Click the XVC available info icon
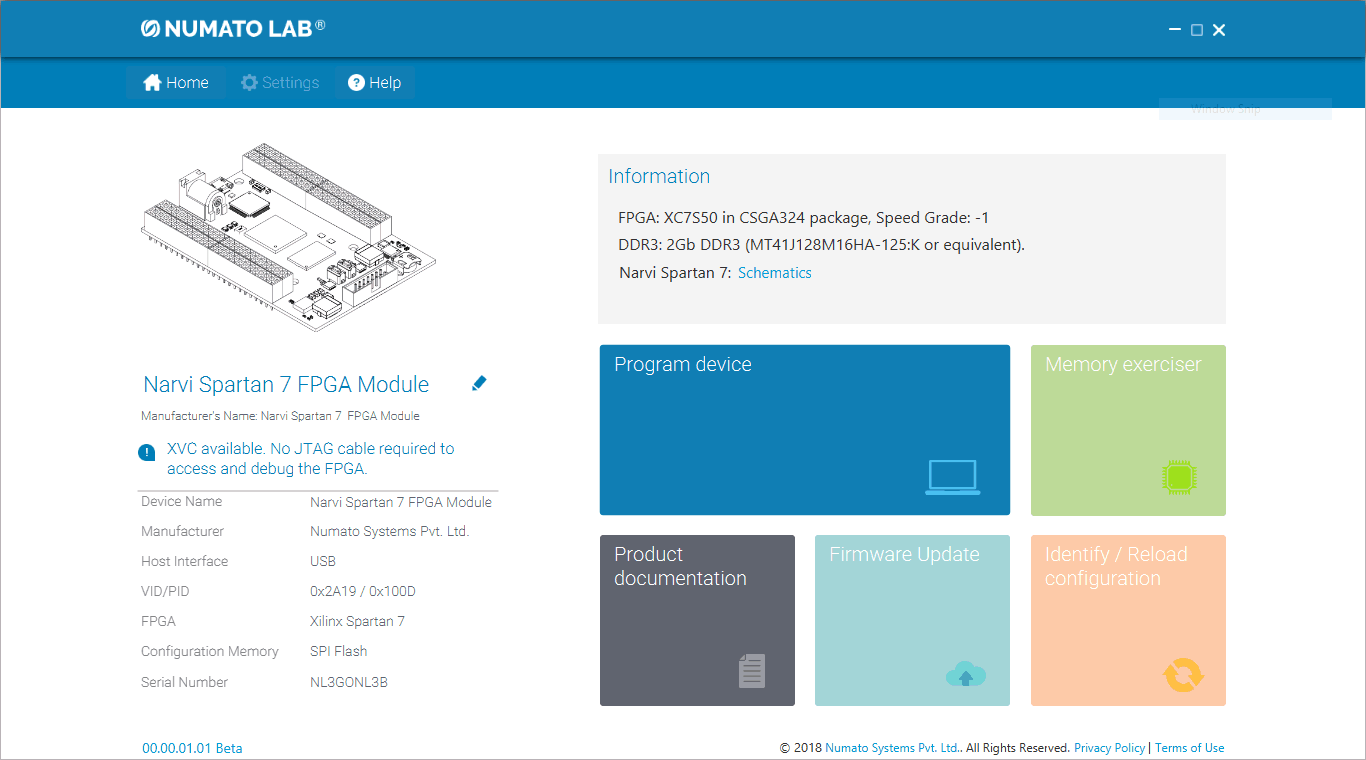The image size is (1366, 760). [147, 452]
